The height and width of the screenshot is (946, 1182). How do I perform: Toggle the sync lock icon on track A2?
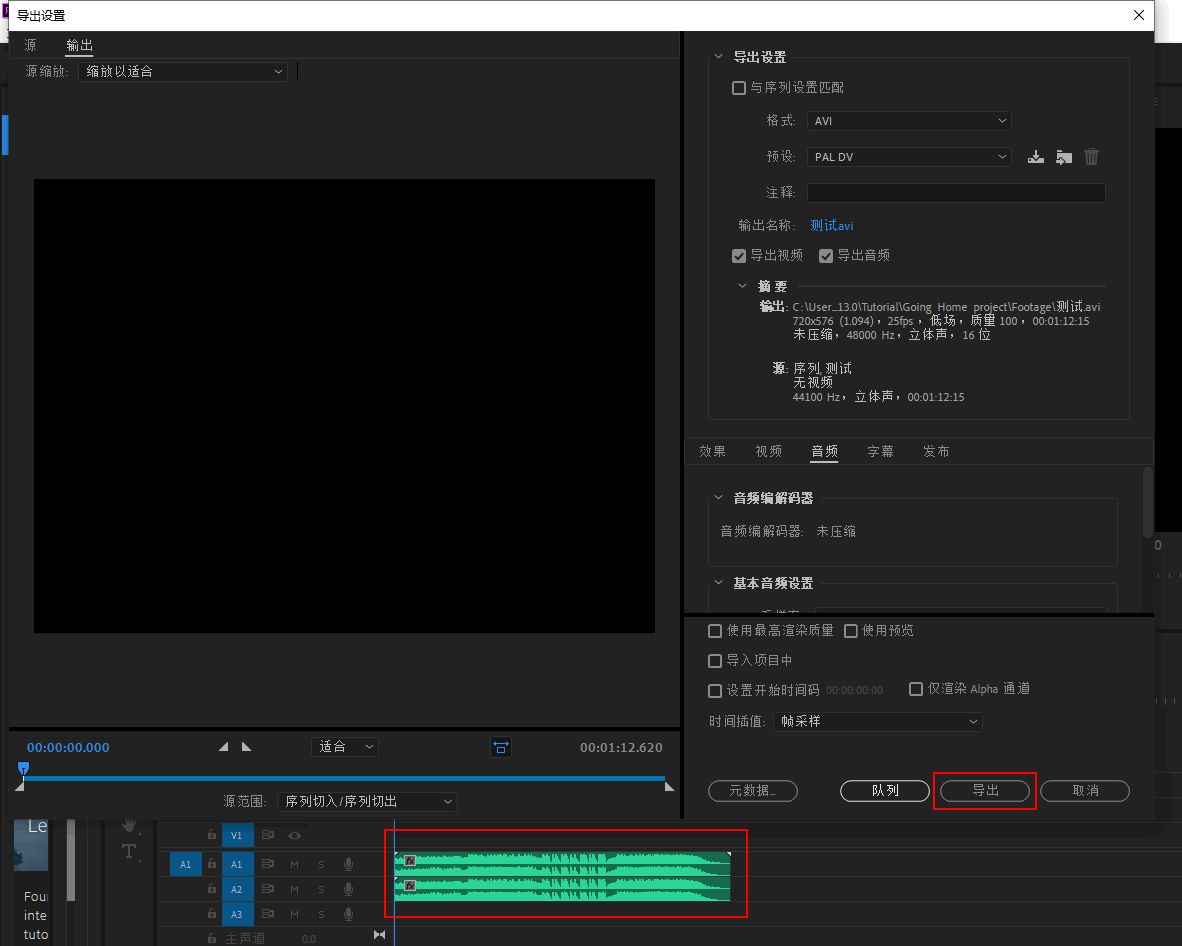[268, 889]
